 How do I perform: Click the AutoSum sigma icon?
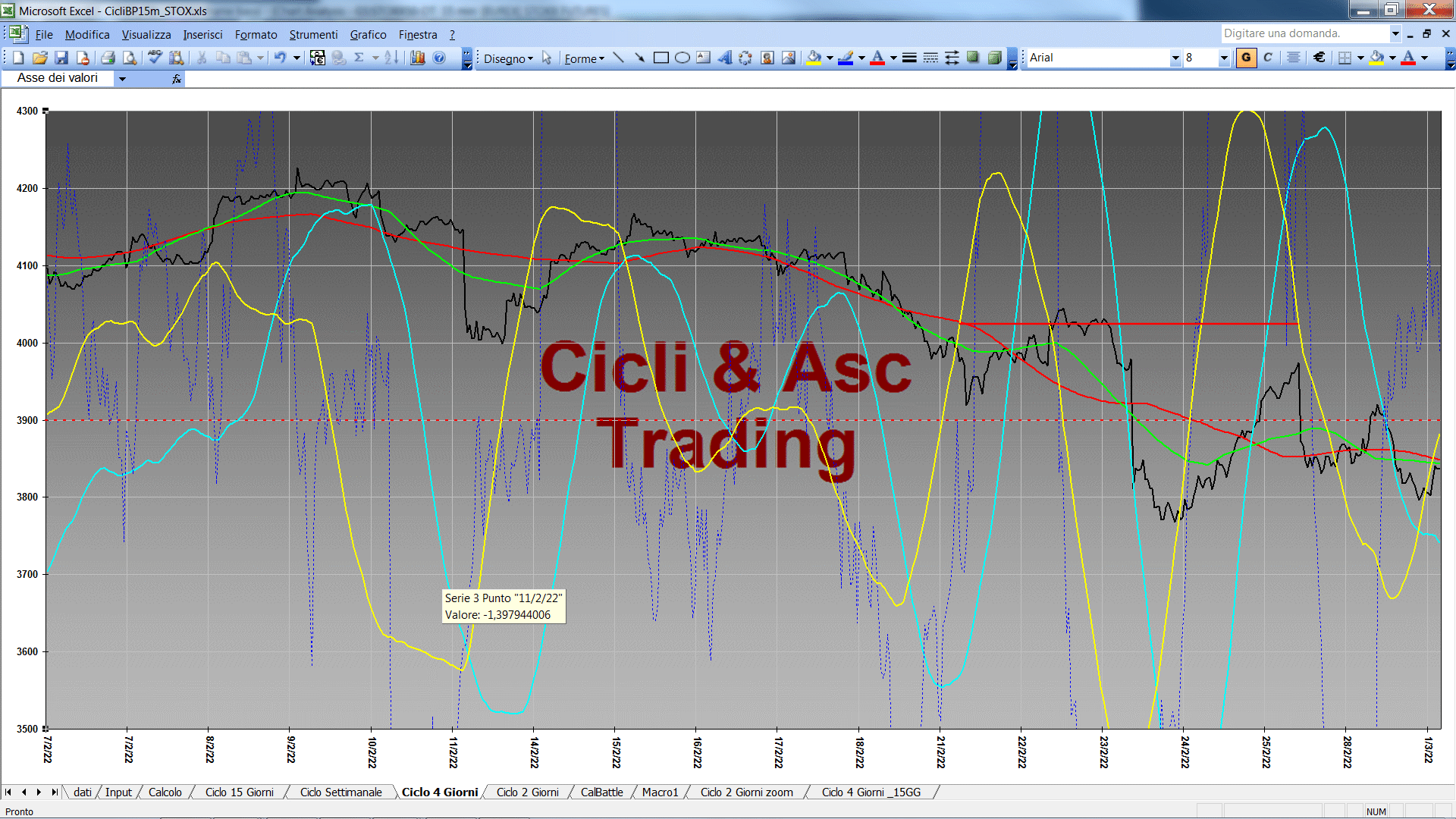359,58
